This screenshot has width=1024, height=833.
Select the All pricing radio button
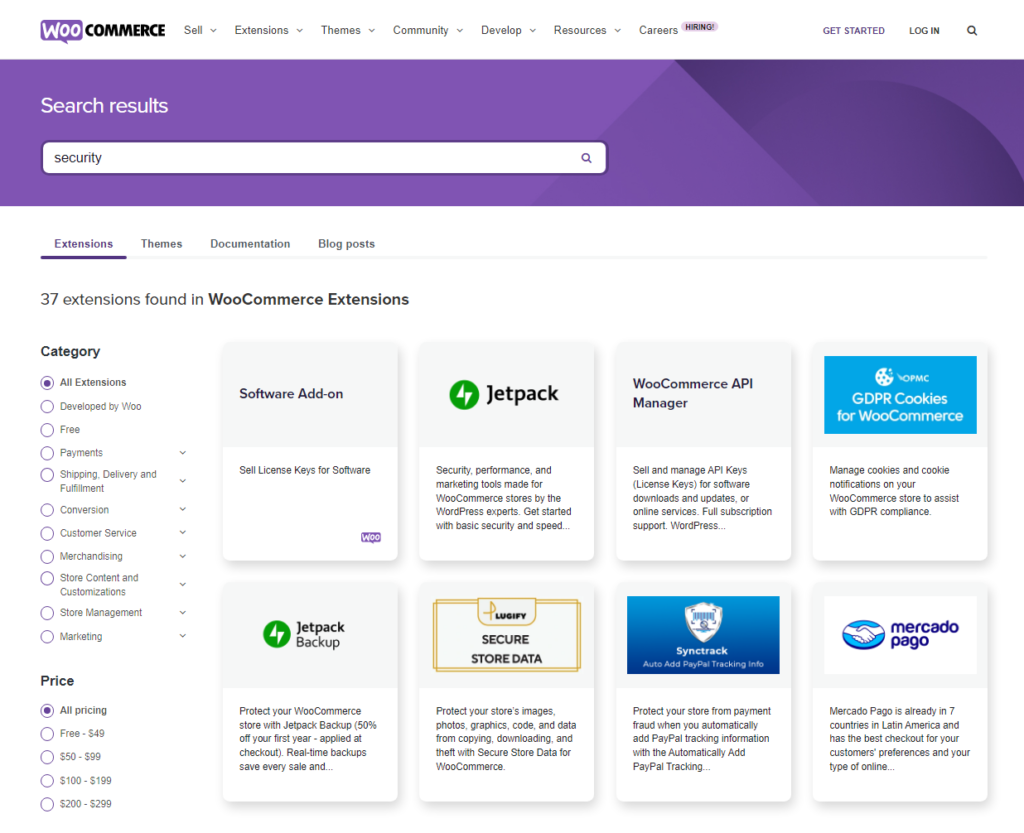[47, 710]
